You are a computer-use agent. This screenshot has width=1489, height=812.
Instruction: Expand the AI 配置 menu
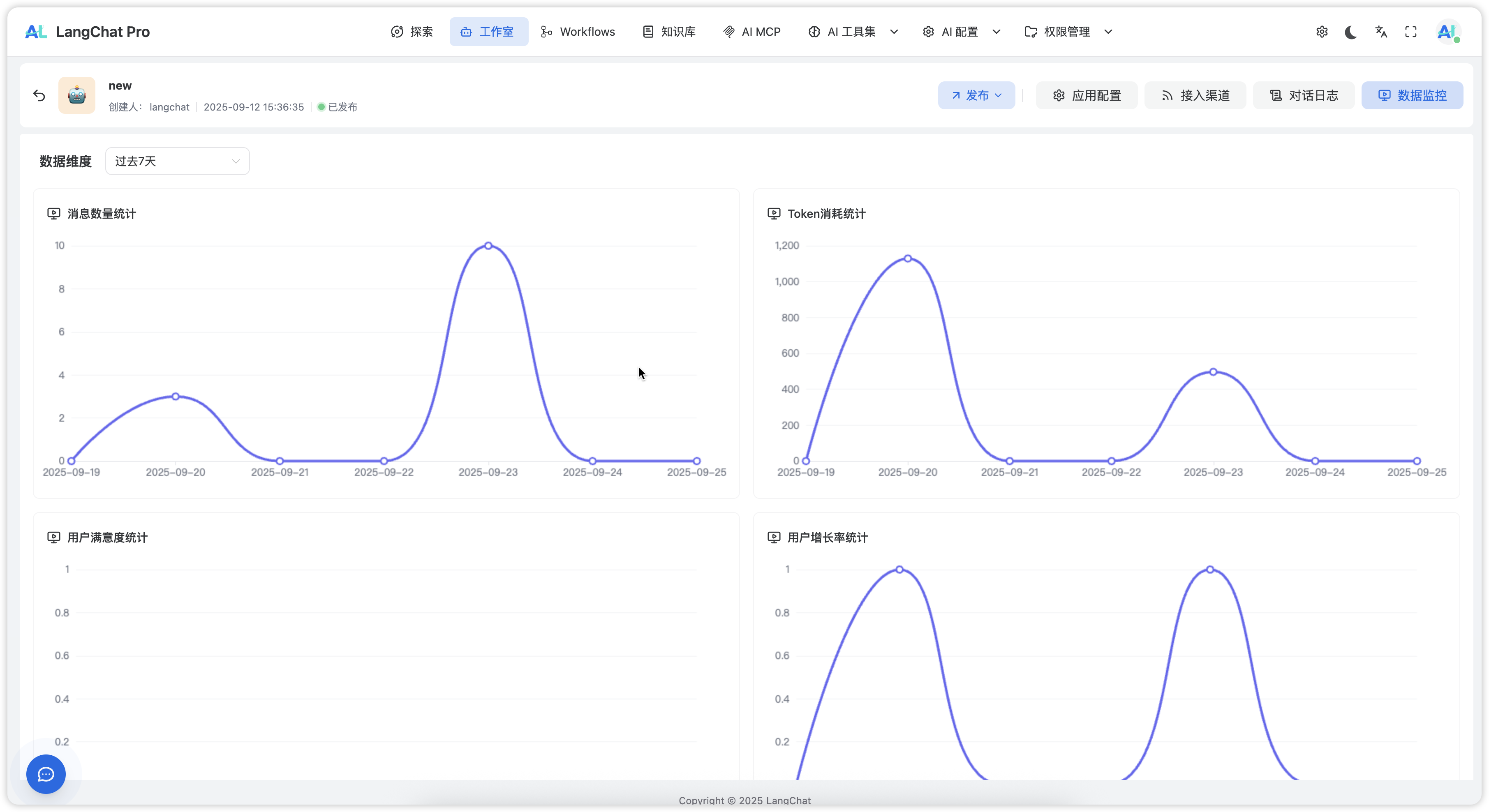pyautogui.click(x=961, y=32)
